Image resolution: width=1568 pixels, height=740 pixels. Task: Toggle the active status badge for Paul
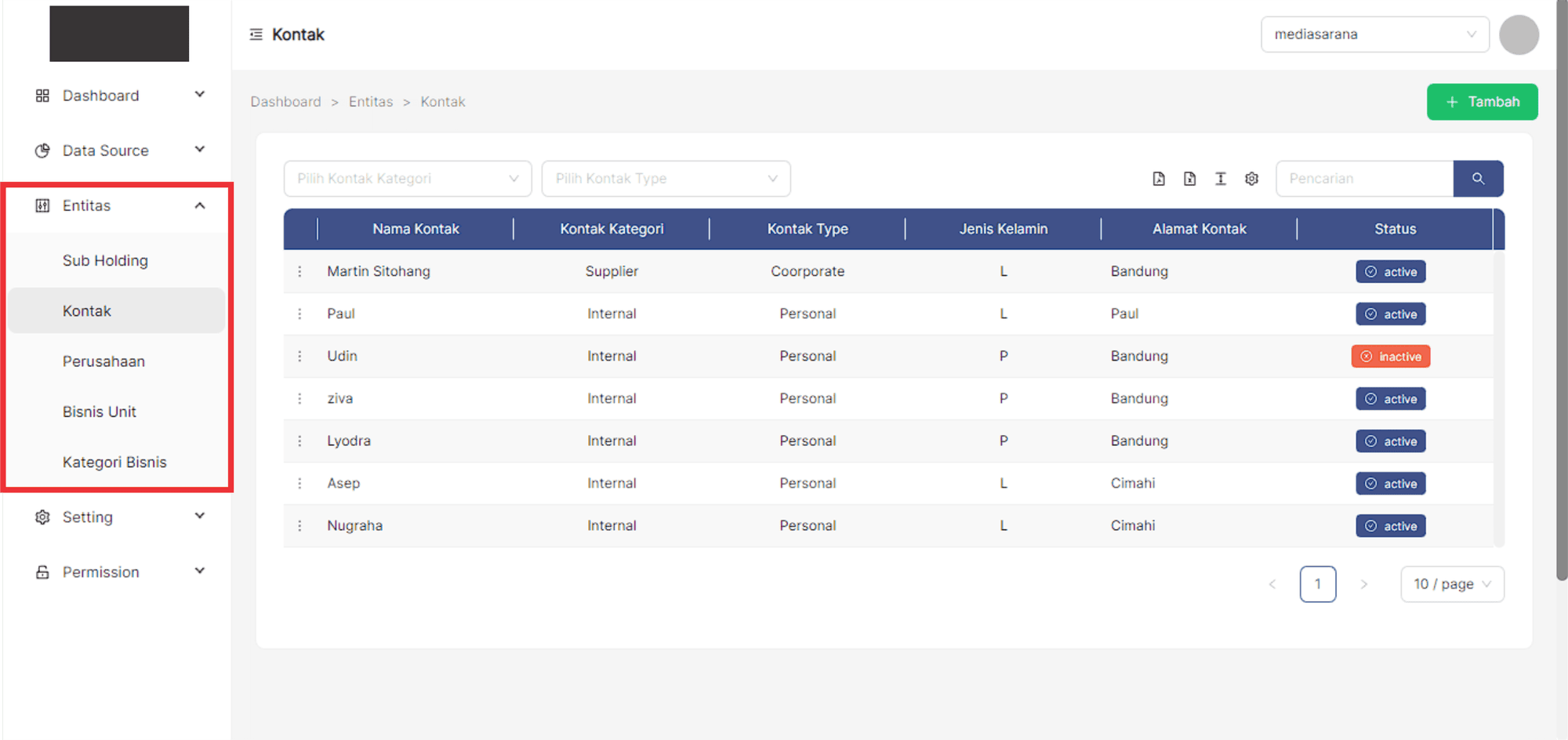(x=1390, y=314)
